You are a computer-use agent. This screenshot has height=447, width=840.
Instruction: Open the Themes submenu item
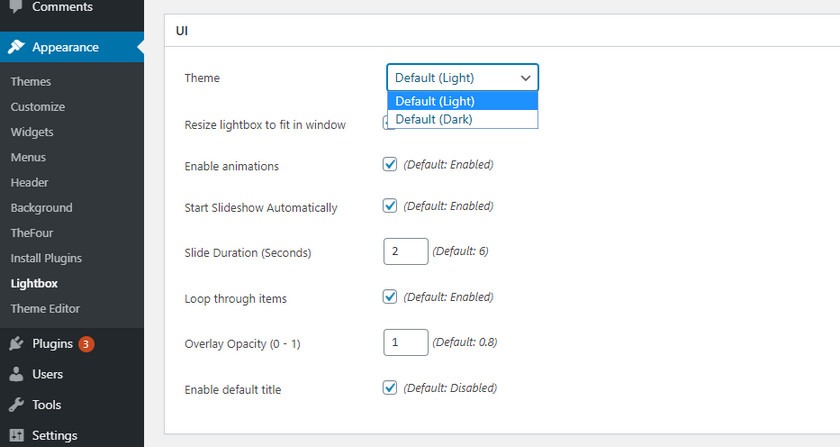(31, 82)
